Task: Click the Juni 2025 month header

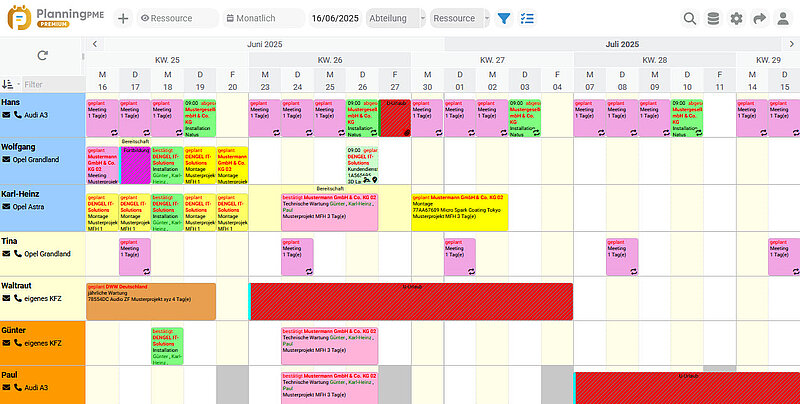Action: pos(265,44)
